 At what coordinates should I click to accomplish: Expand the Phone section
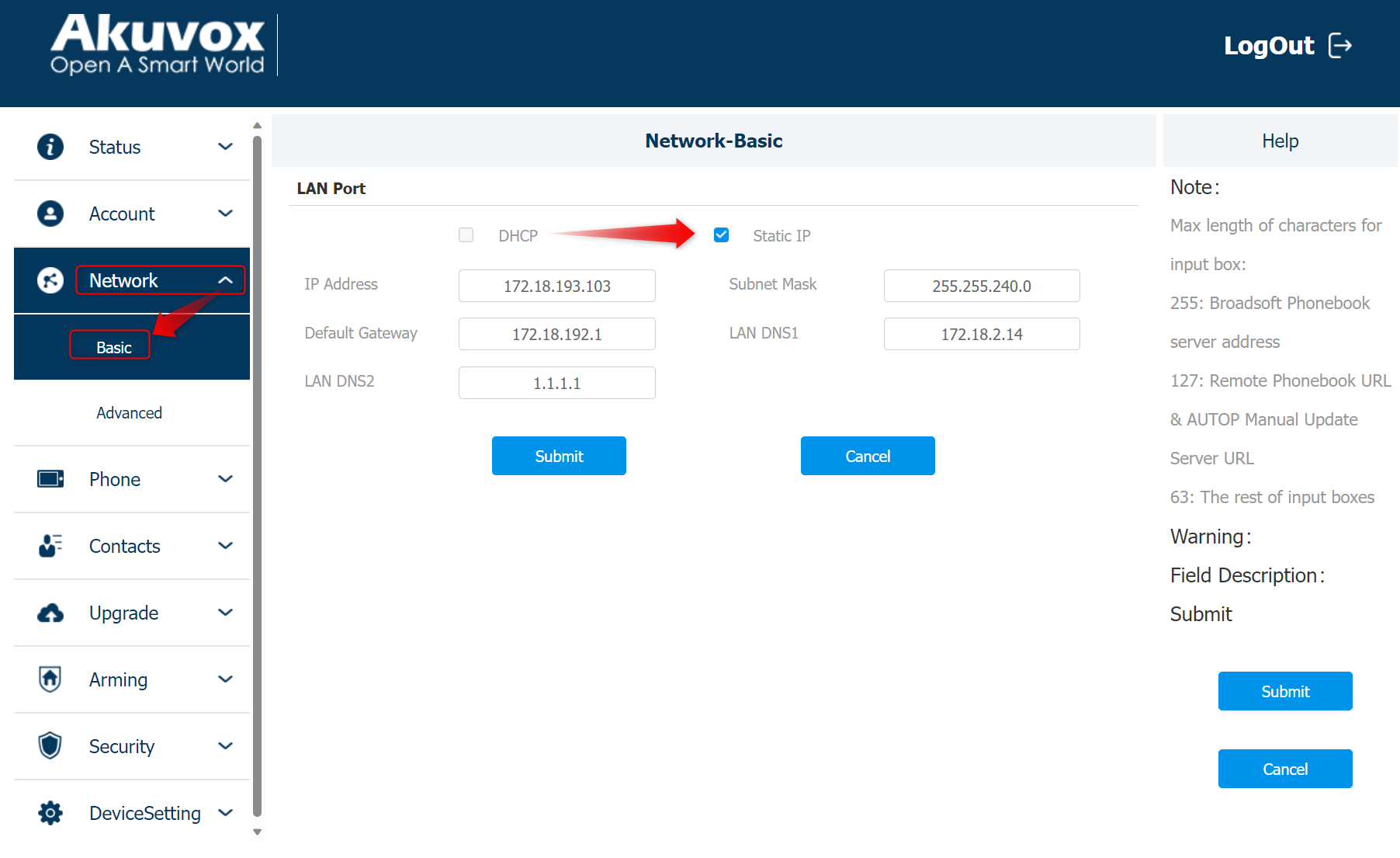(x=225, y=479)
